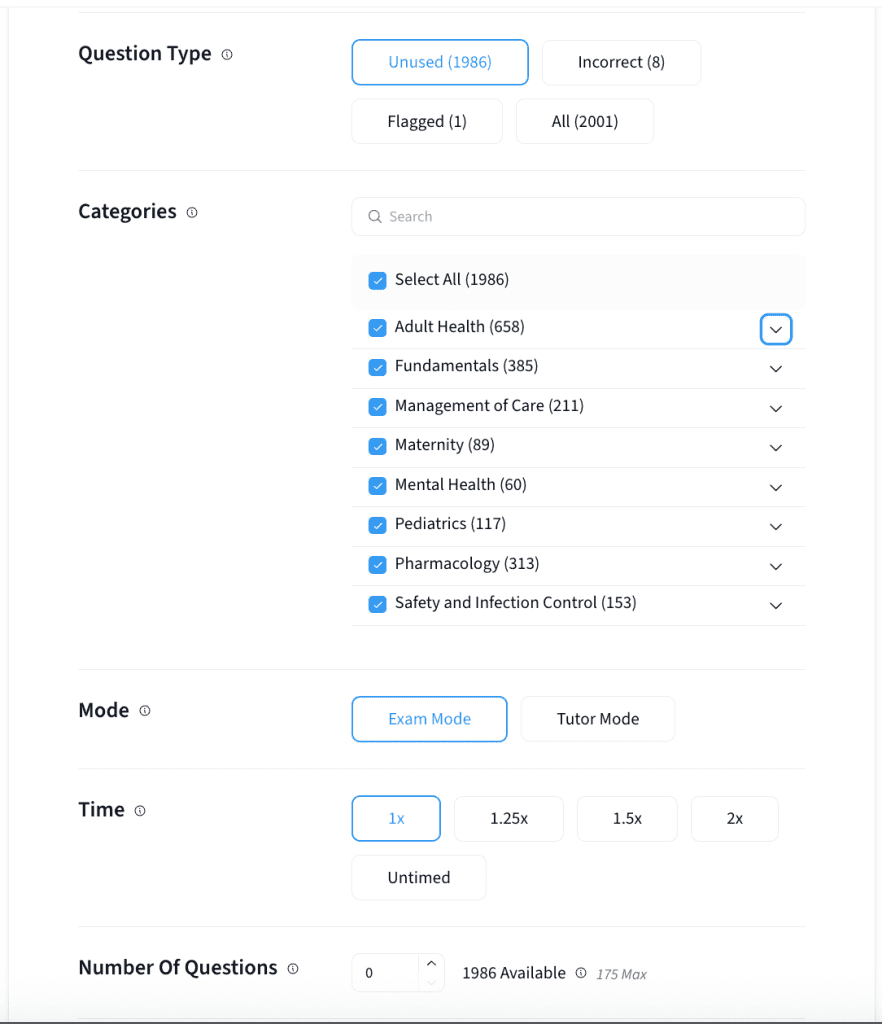Switch to Incorrect question type
Screen dimensions: 882x1024
621,63
